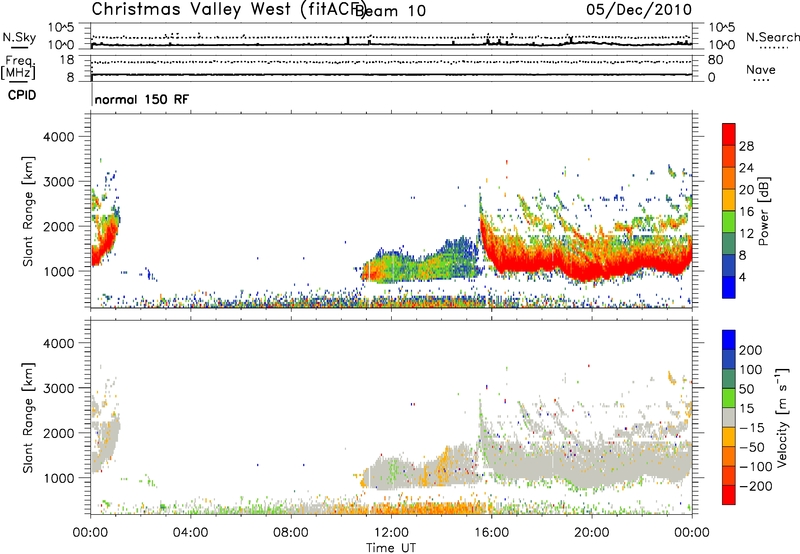
Task: Pick the red top segment of Power color bar
Action: tap(729, 134)
